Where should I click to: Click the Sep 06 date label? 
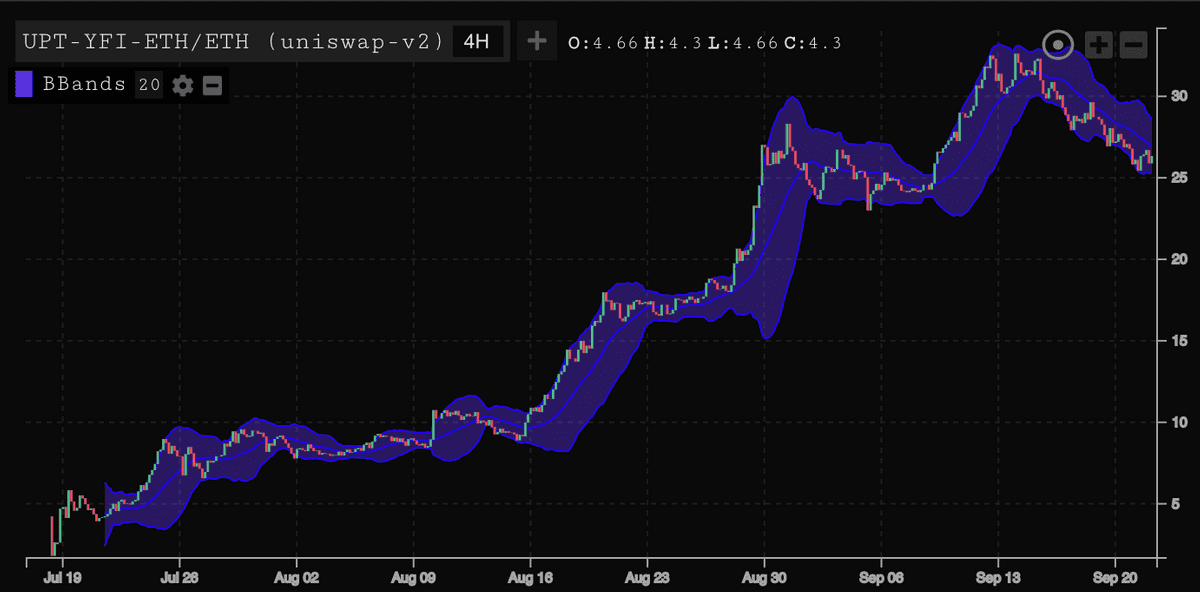881,578
